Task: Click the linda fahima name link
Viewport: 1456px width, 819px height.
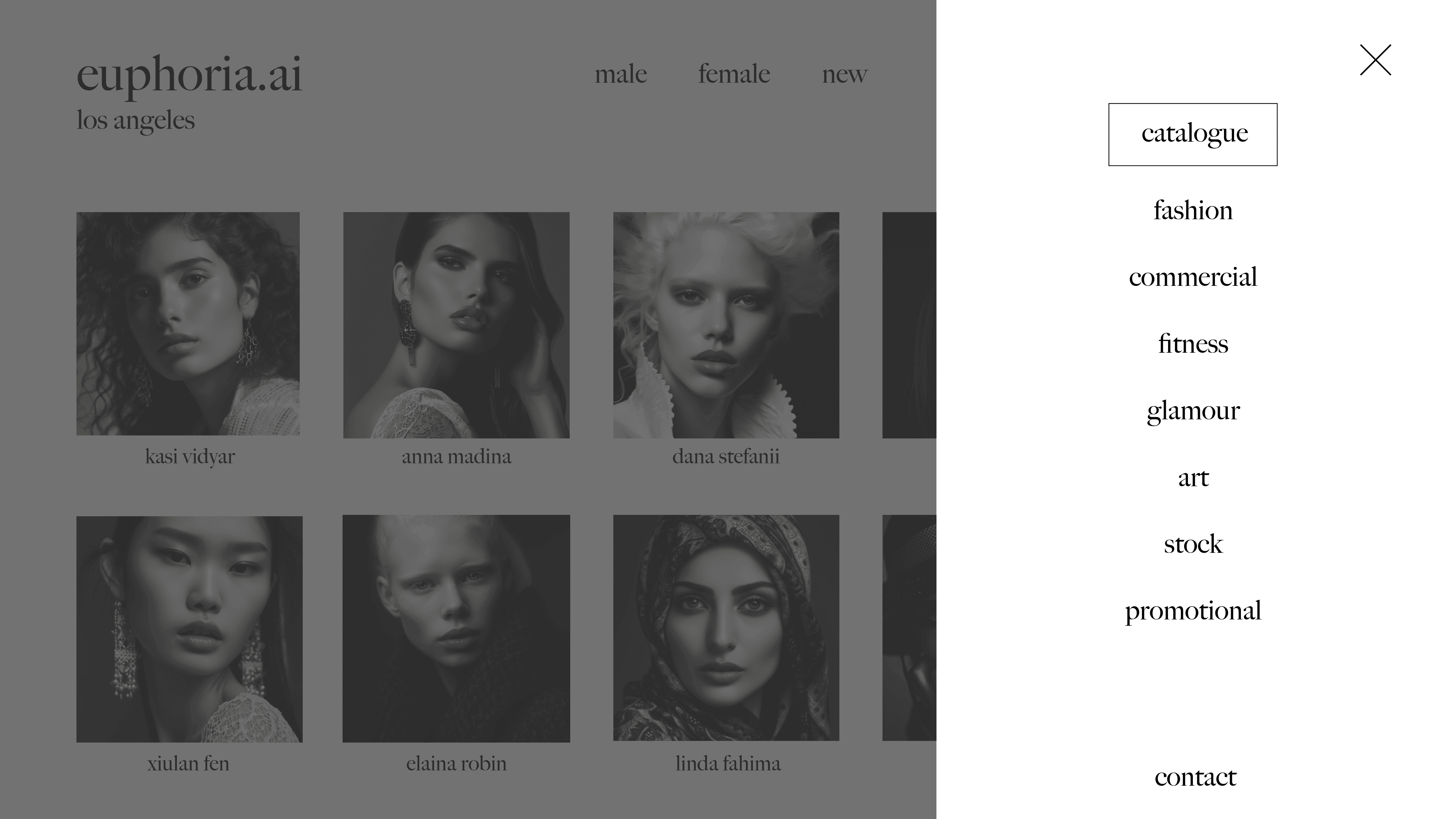Action: coord(728,764)
